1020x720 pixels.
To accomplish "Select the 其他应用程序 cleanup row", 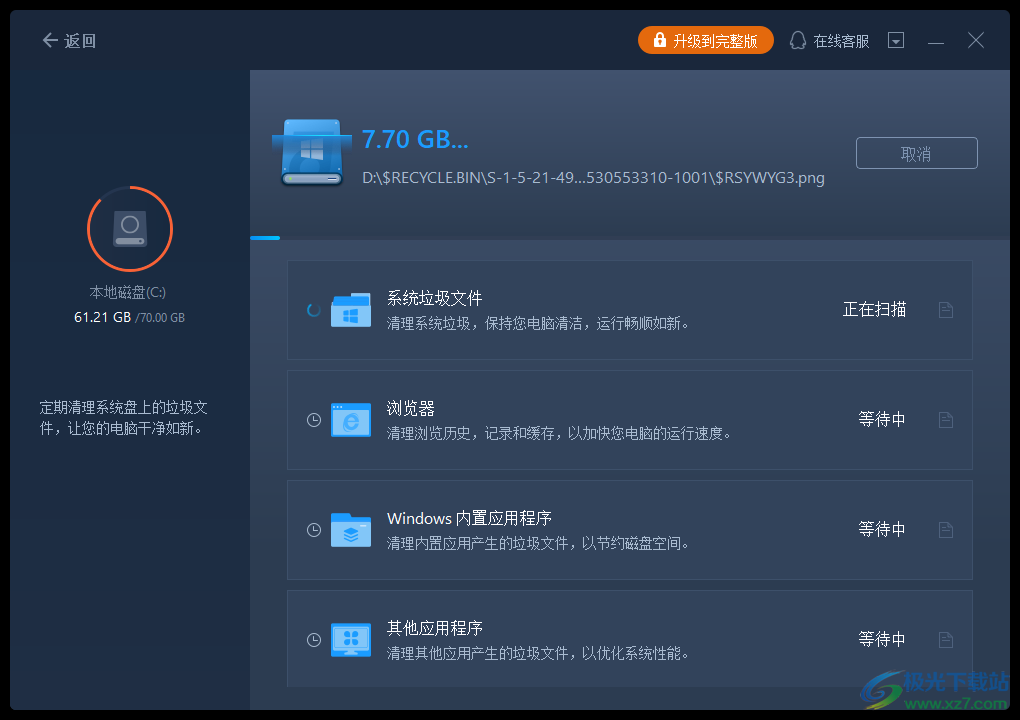I will [x=630, y=639].
